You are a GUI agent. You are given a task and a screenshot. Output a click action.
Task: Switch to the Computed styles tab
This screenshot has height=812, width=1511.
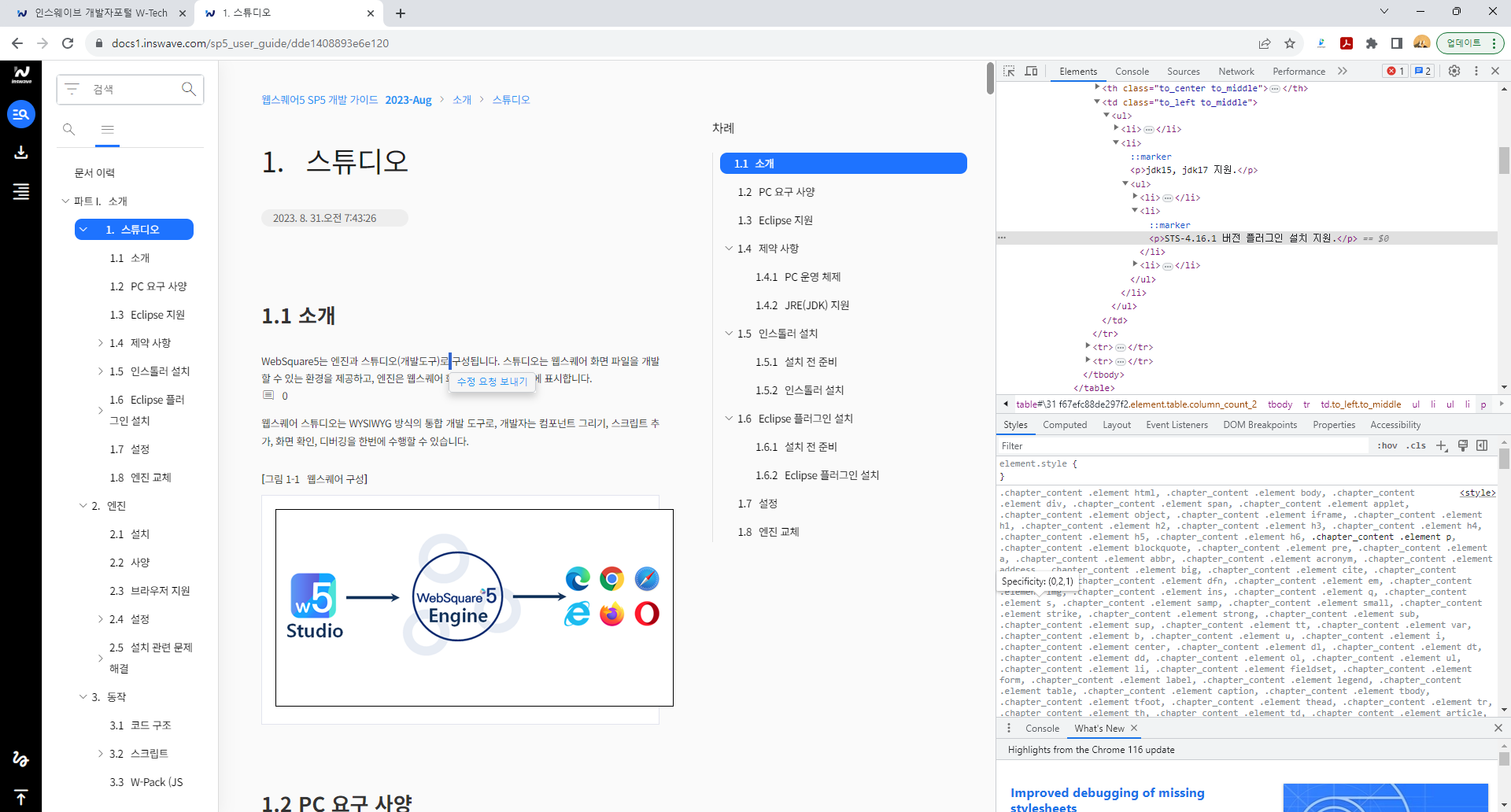click(x=1065, y=425)
